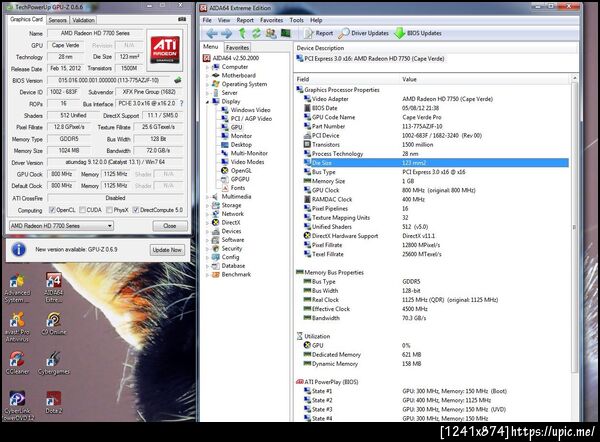Open the Favorites menu in AIDA64
Image resolution: width=600 pixels, height=442 pixels.
(x=271, y=20)
